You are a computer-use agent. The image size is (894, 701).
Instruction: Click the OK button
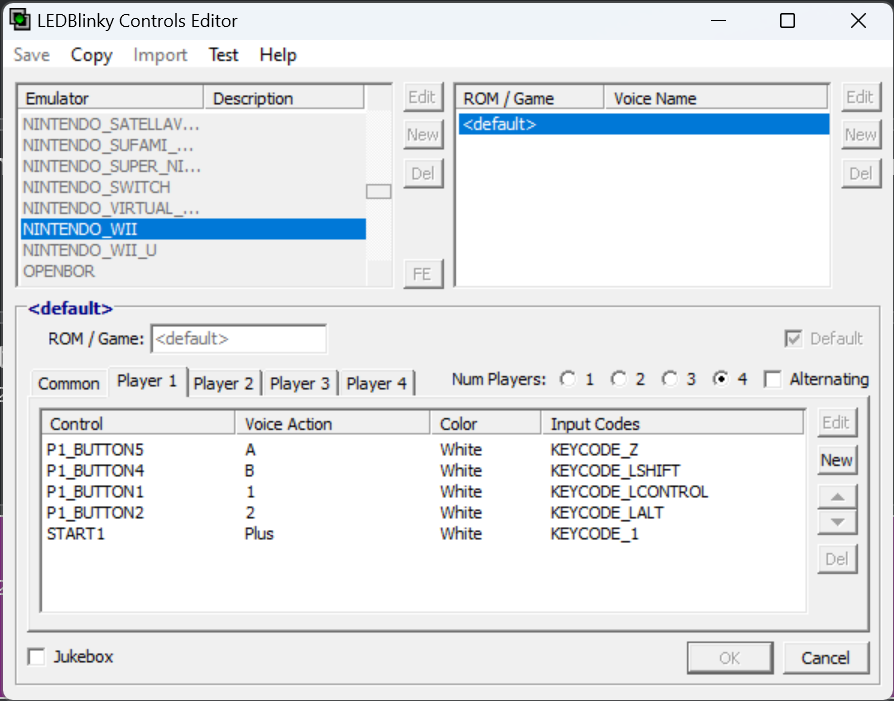coord(730,658)
